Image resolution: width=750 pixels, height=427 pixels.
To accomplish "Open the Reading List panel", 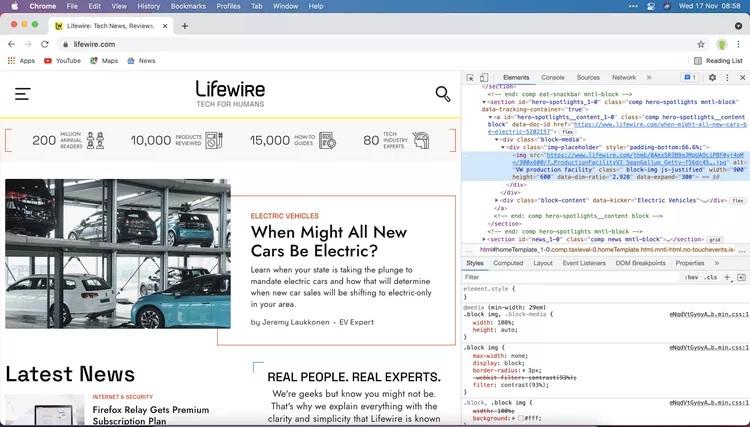I will point(718,61).
